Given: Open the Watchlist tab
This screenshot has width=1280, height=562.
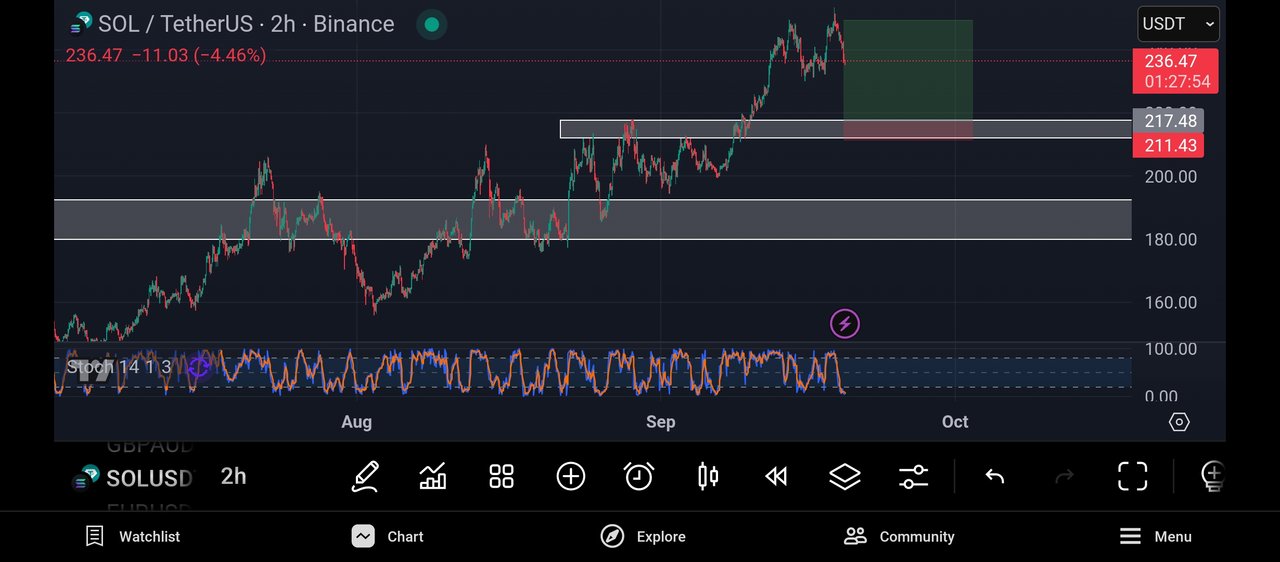Looking at the screenshot, I should point(133,536).
